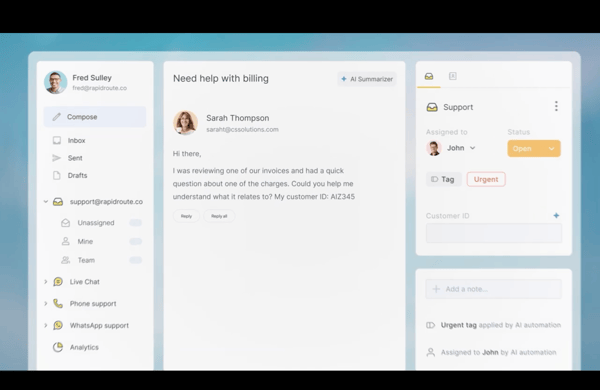Click the Customer ID input field
The width and height of the screenshot is (600, 390).
[x=494, y=233]
